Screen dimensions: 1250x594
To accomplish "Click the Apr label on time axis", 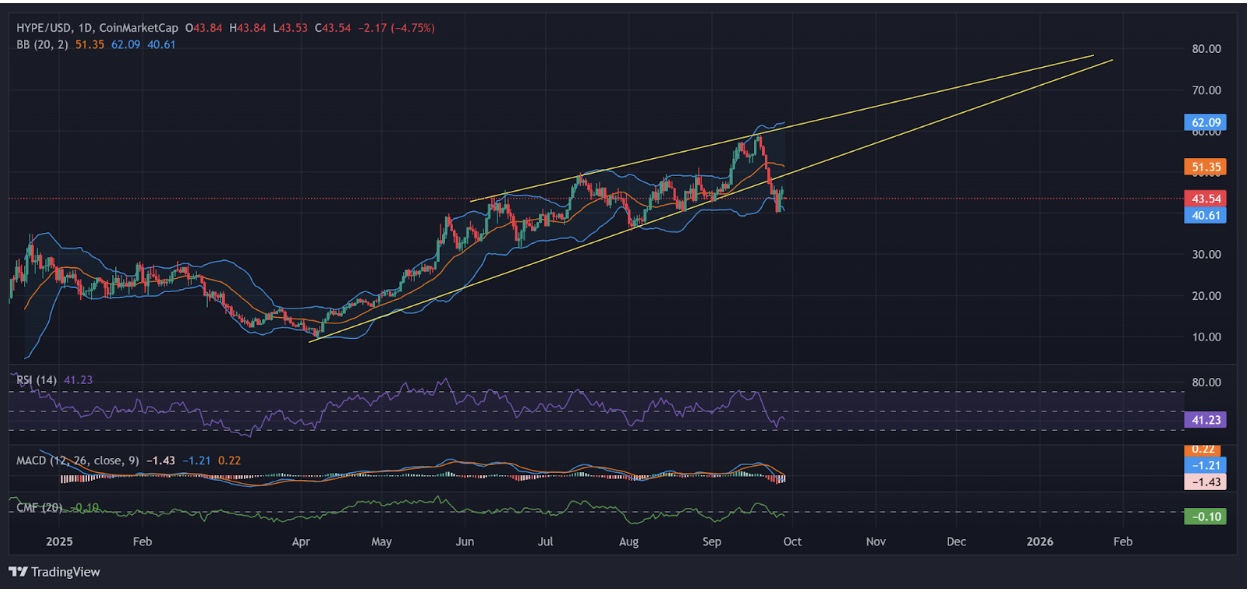I will pyautogui.click(x=300, y=542).
